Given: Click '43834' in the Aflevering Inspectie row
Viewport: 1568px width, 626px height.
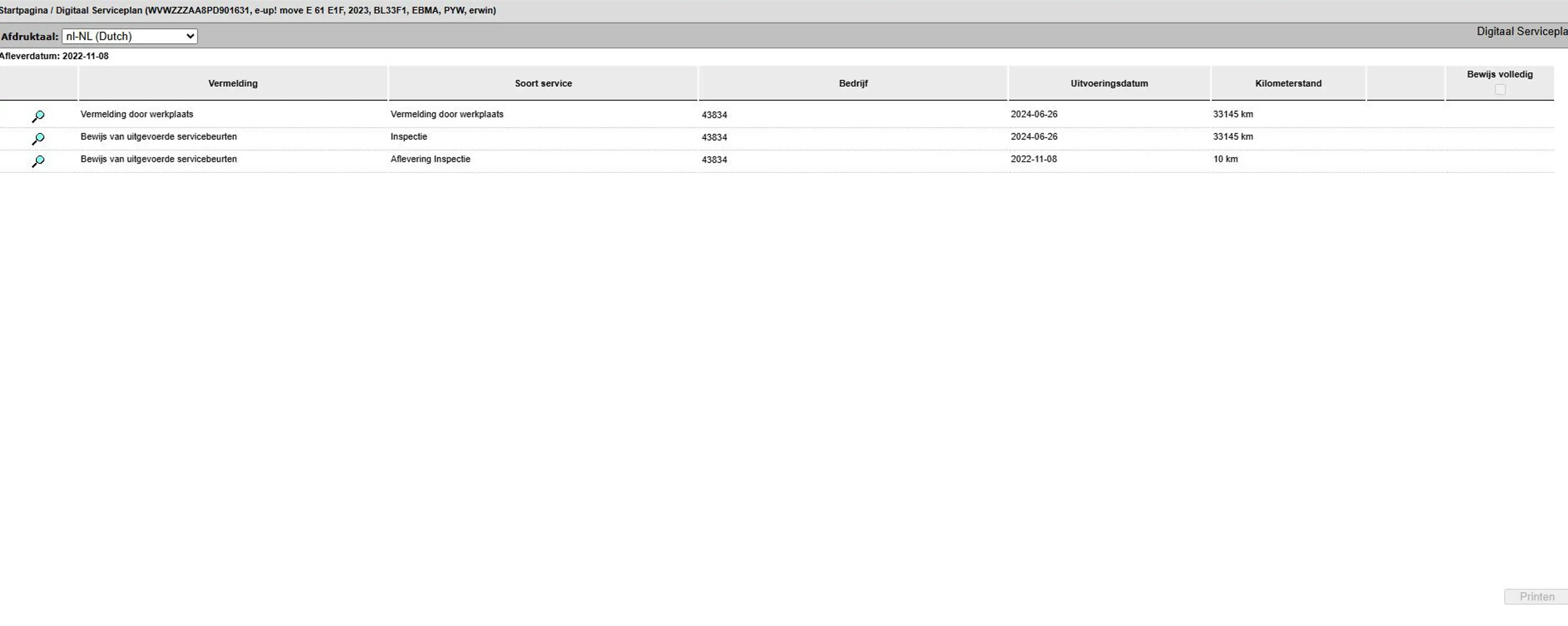Looking at the screenshot, I should 714,160.
